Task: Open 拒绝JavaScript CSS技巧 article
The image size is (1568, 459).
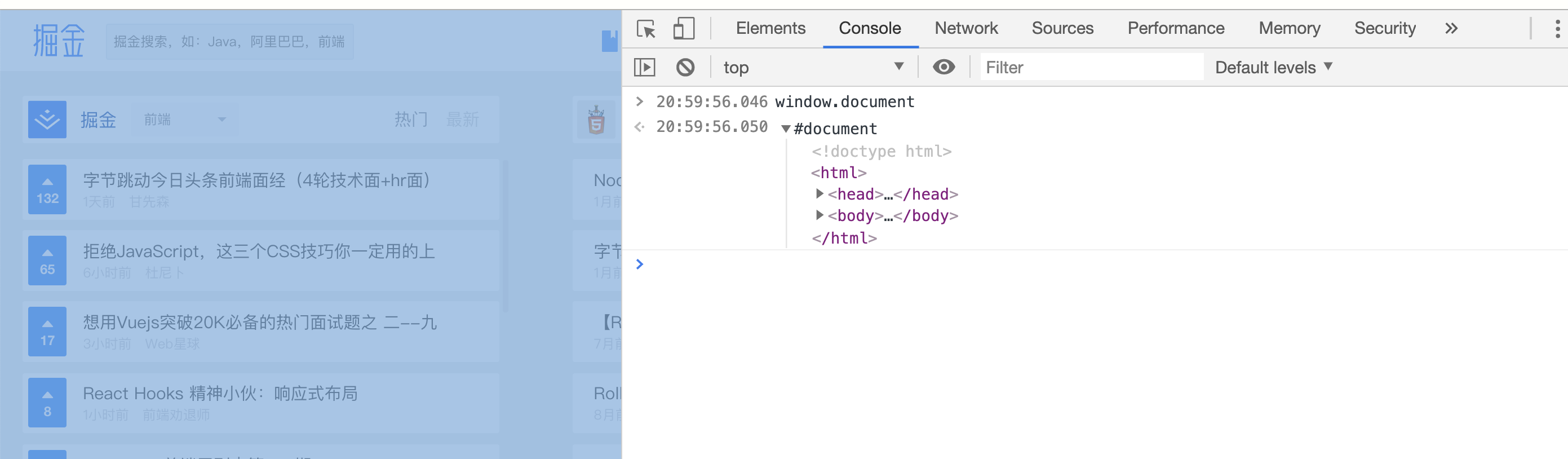Action: pos(259,251)
